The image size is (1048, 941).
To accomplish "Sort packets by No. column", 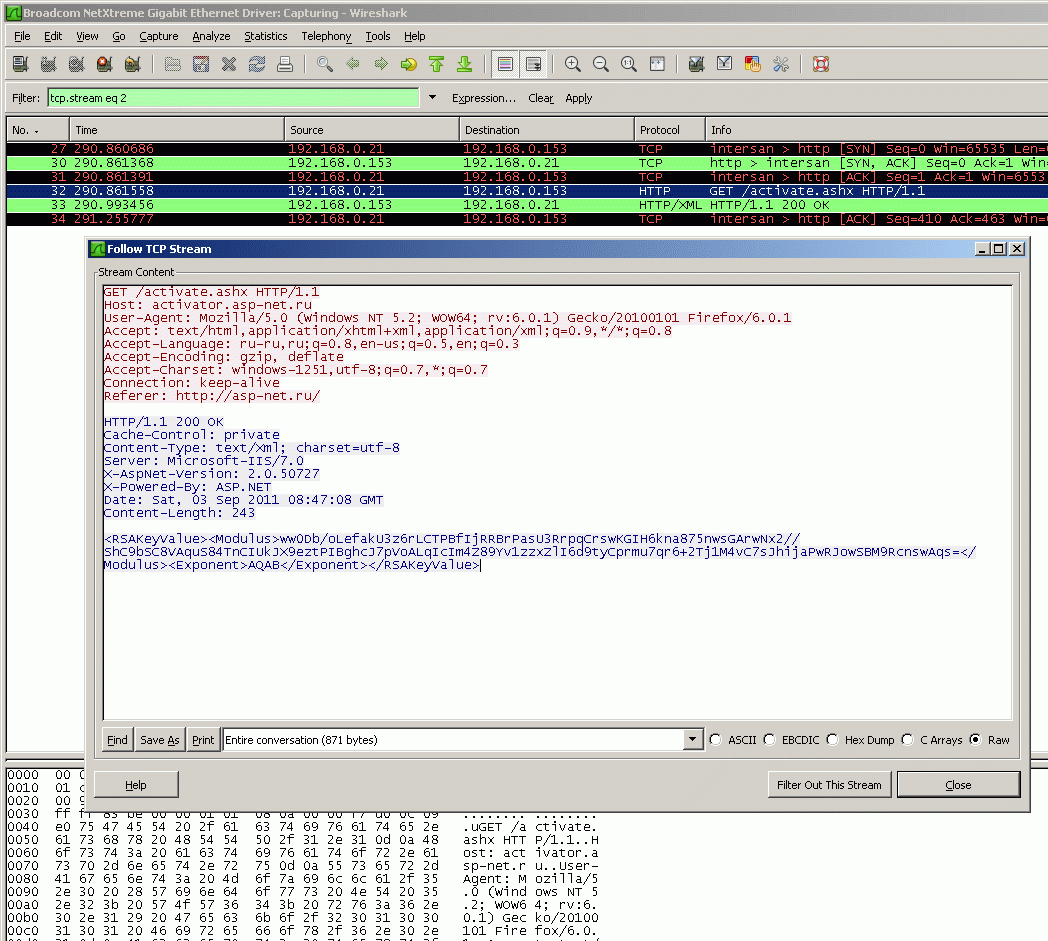I will [37, 130].
